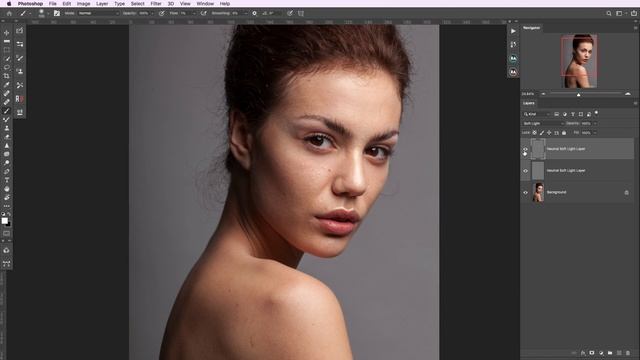Open the Layer menu

102,3
